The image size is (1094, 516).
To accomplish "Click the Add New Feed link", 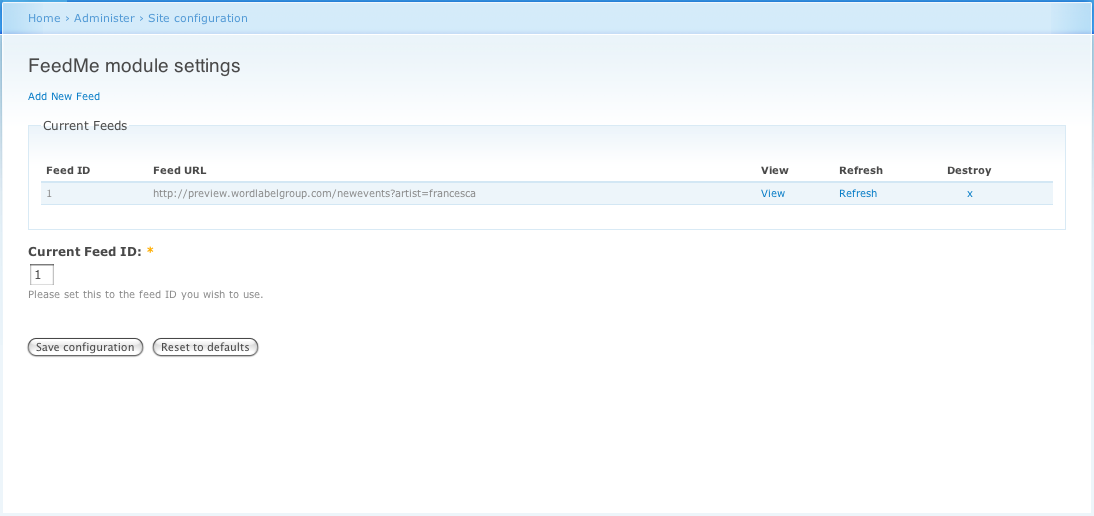I will 64,97.
